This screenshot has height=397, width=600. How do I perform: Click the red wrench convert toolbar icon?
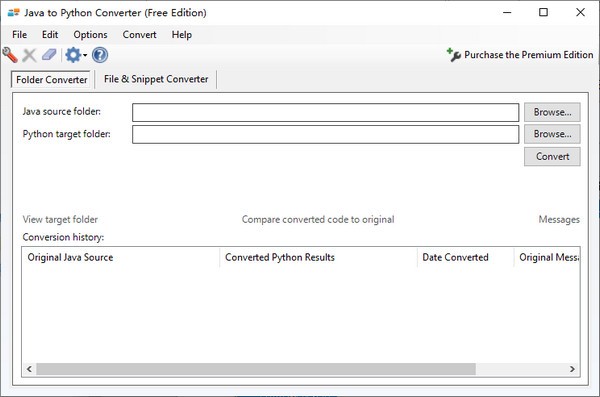[10, 55]
